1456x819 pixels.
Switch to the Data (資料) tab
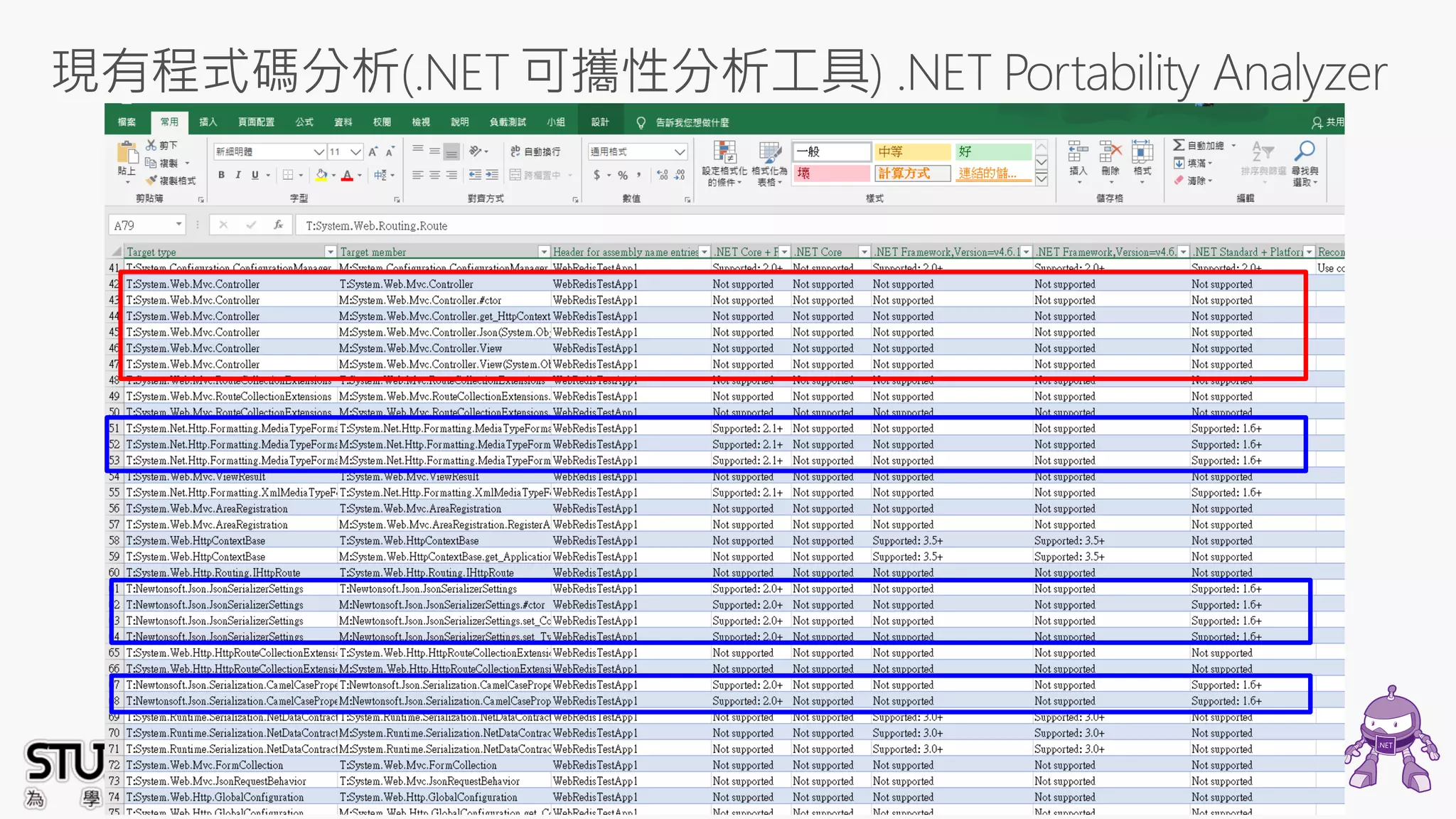[x=343, y=122]
